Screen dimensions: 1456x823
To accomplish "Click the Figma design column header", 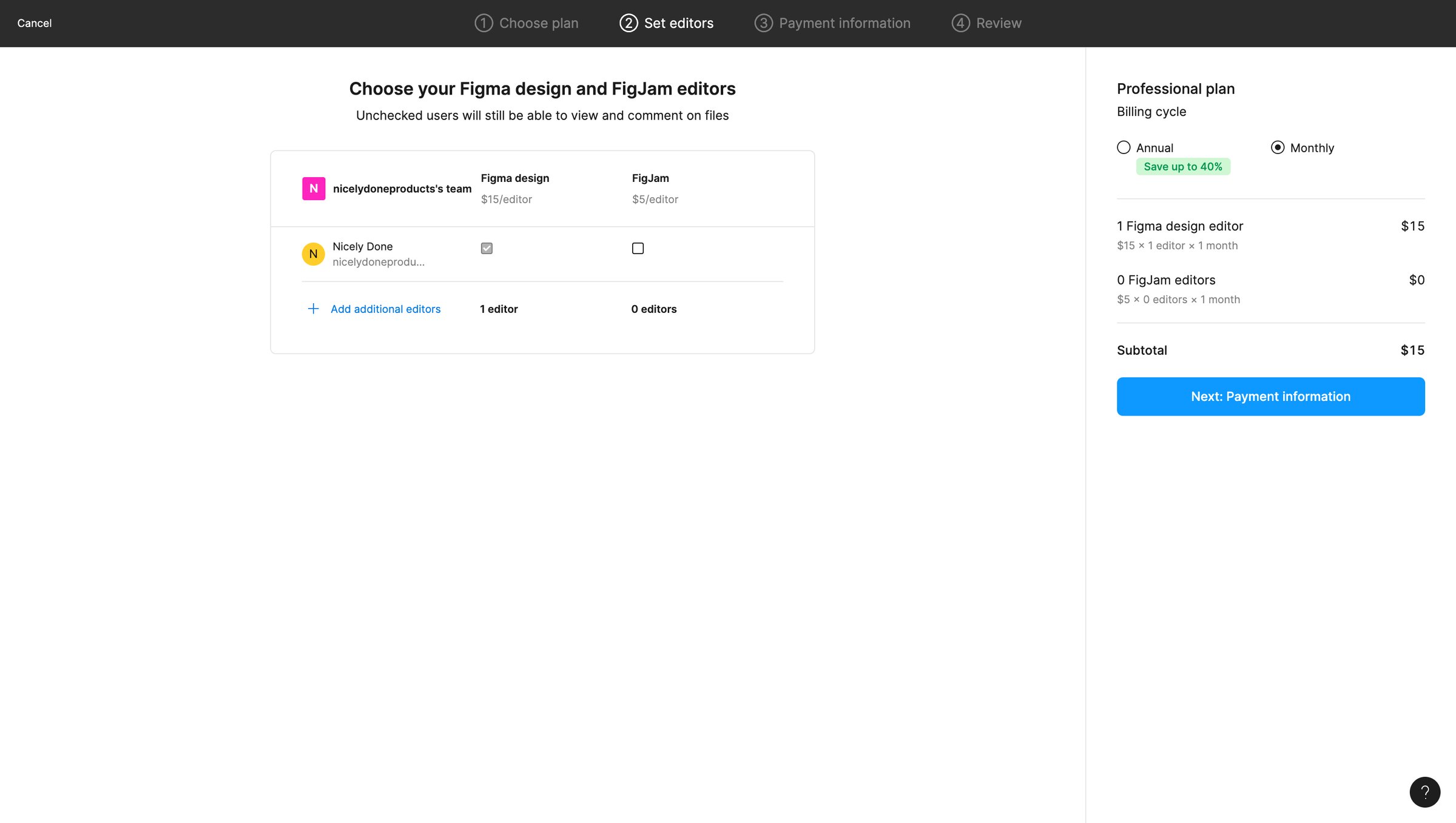I will point(514,178).
